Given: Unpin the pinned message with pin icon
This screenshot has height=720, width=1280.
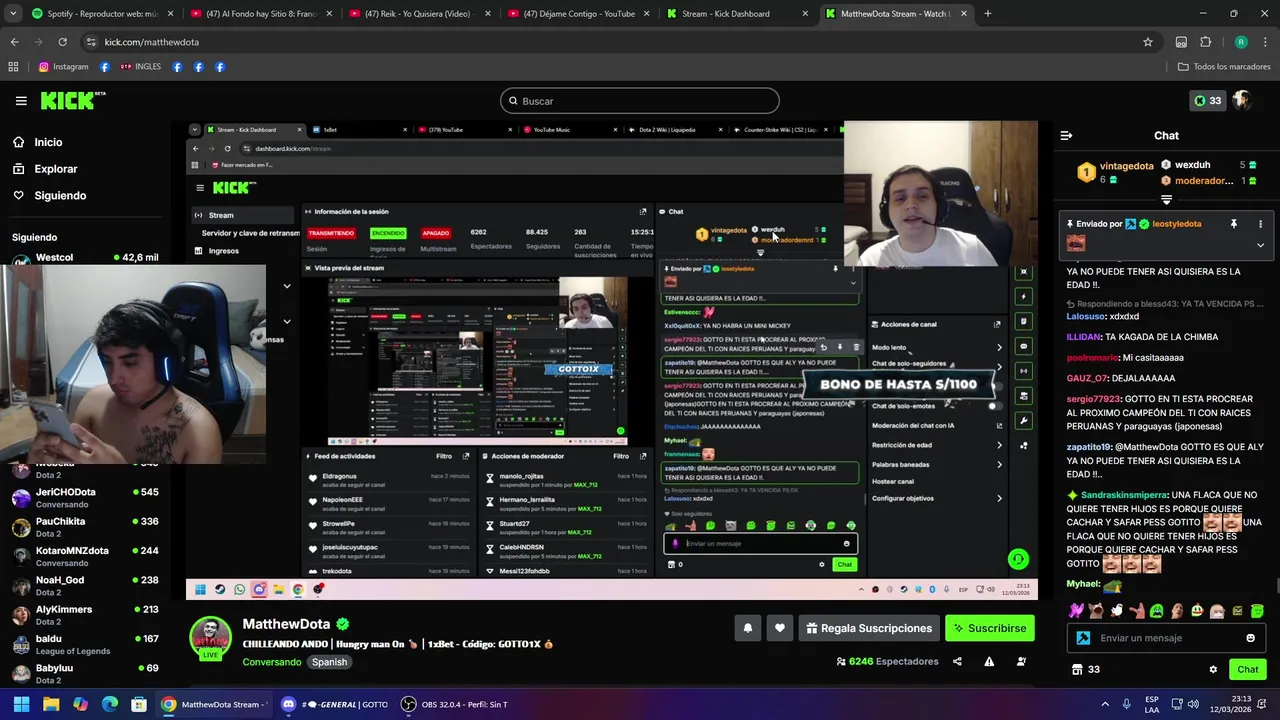Looking at the screenshot, I should 1233,224.
